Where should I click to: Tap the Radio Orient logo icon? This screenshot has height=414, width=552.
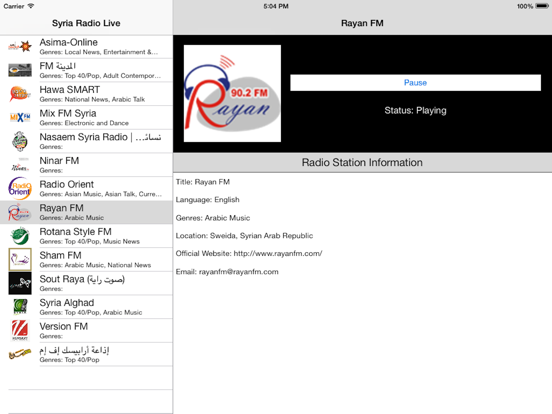(20, 188)
